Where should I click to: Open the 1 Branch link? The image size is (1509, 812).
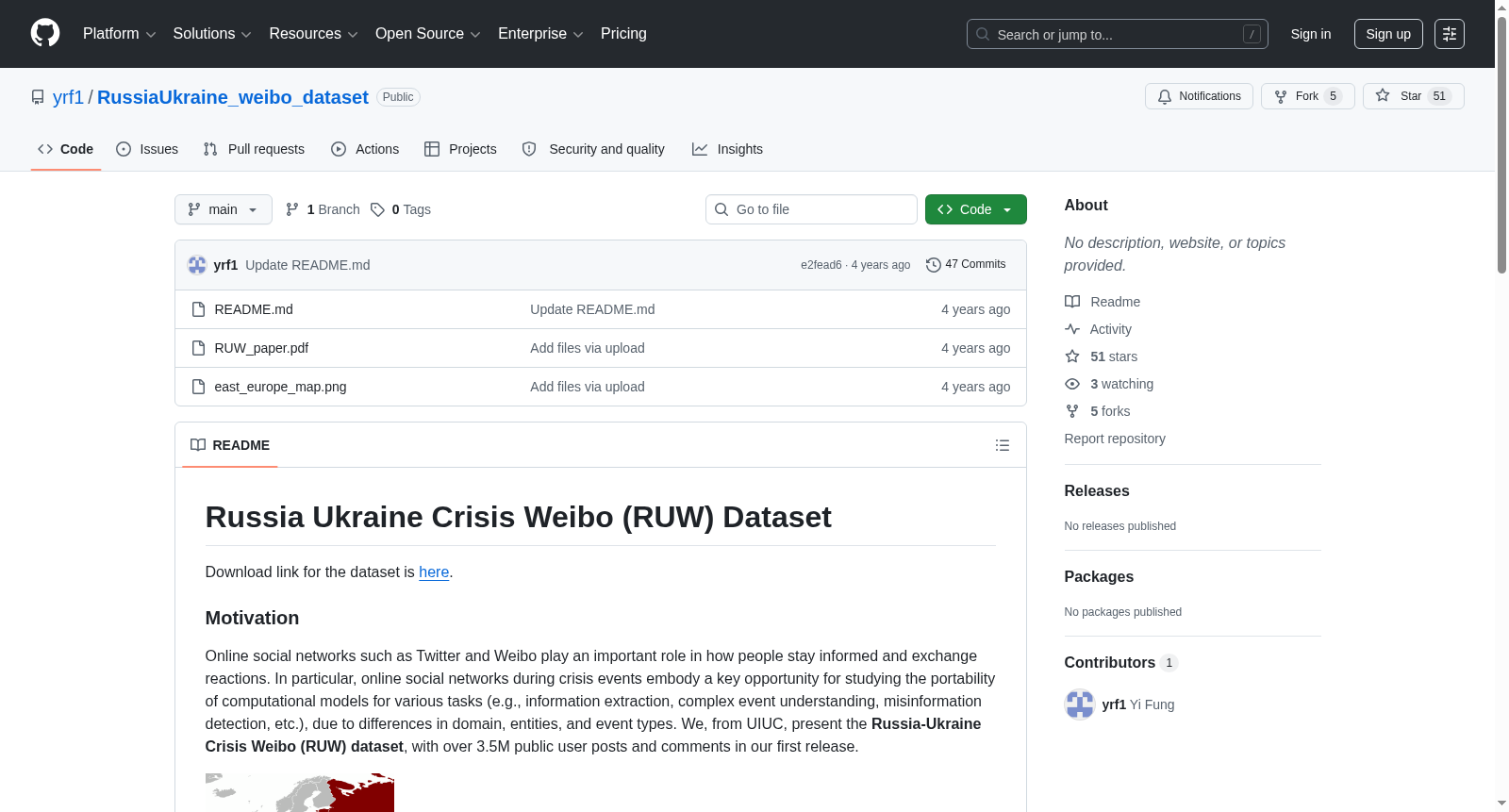(323, 209)
